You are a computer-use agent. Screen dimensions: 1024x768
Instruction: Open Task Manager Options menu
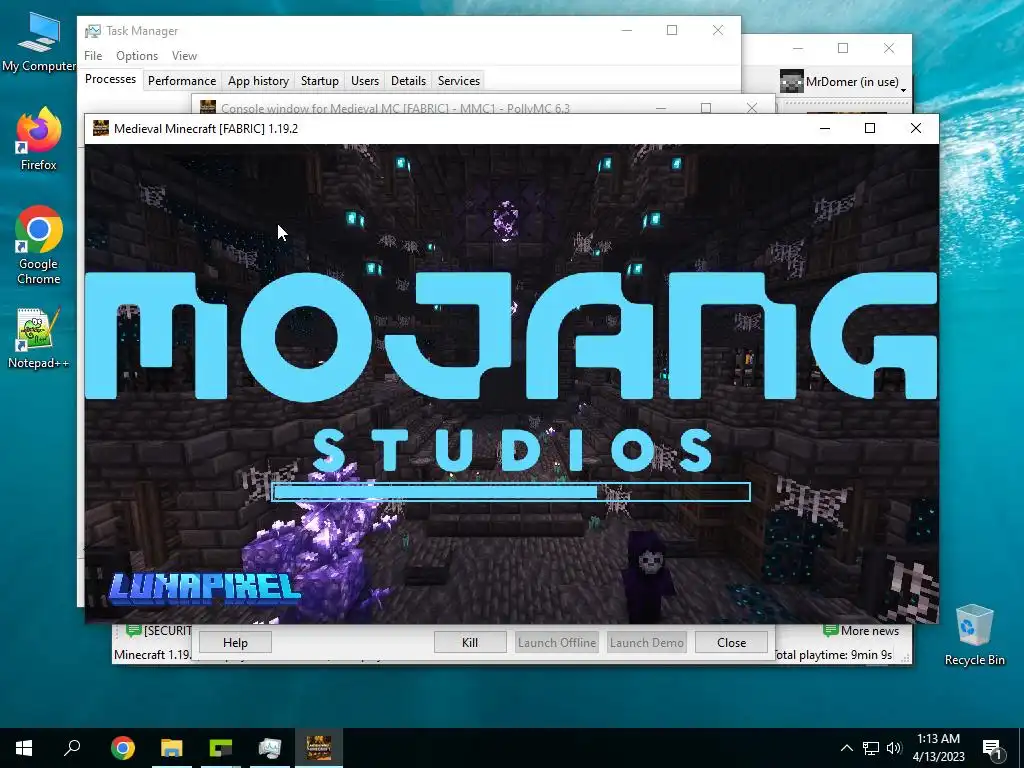tap(137, 56)
